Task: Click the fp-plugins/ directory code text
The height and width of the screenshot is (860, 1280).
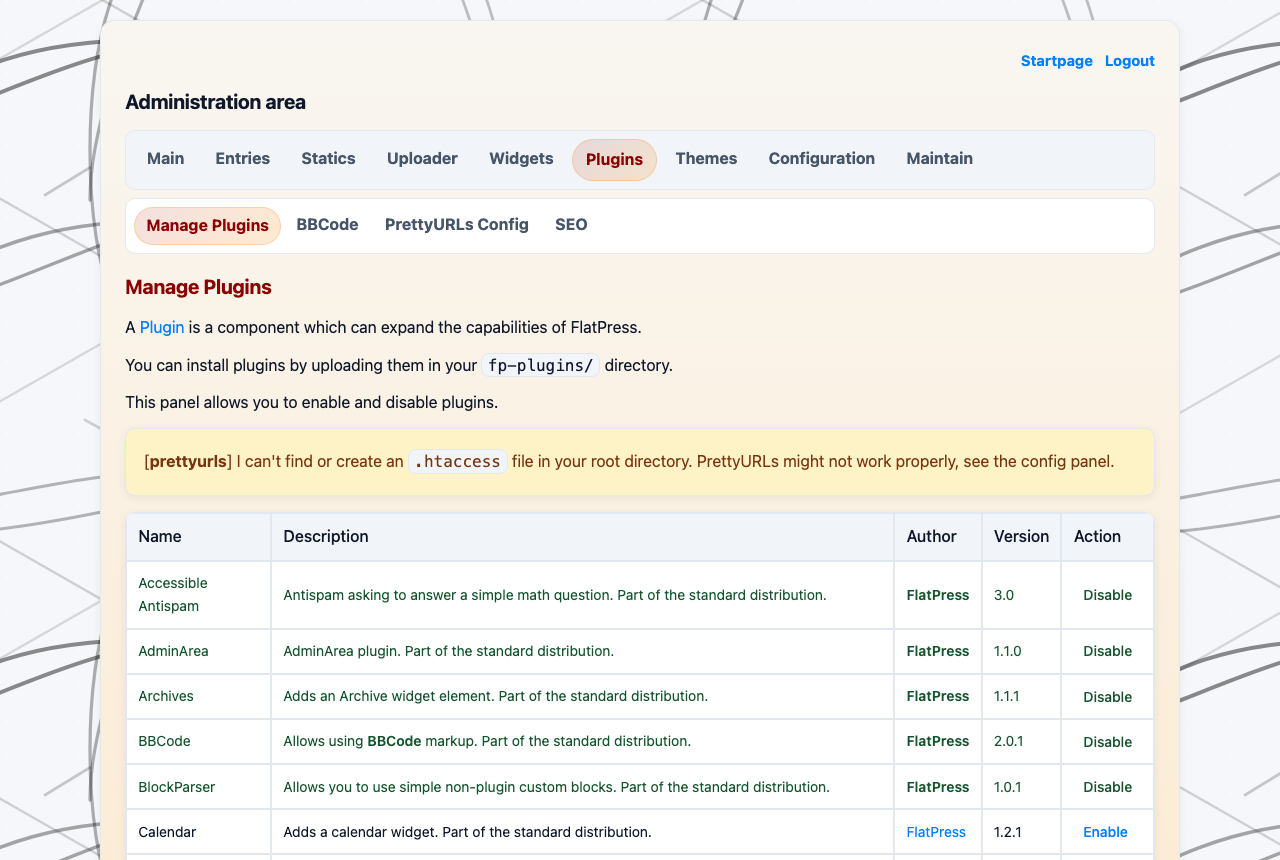Action: [540, 365]
